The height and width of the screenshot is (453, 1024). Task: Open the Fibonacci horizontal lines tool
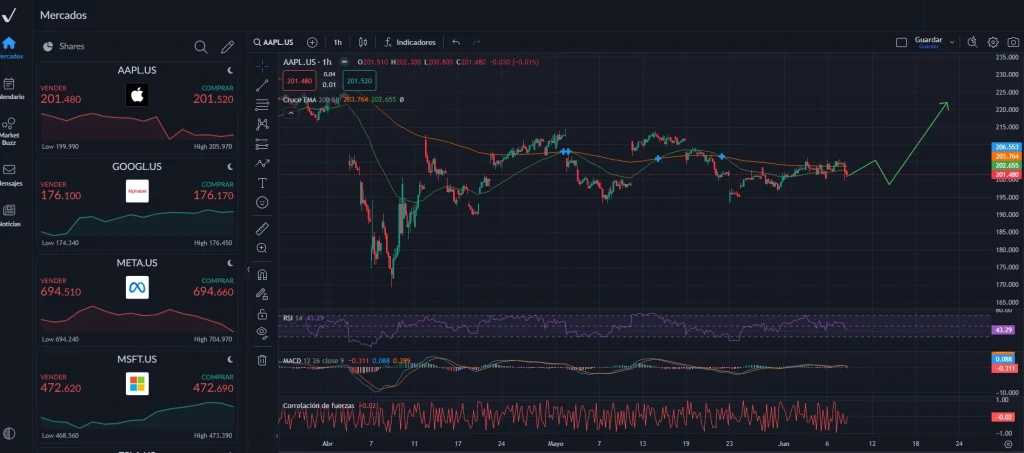click(x=262, y=104)
